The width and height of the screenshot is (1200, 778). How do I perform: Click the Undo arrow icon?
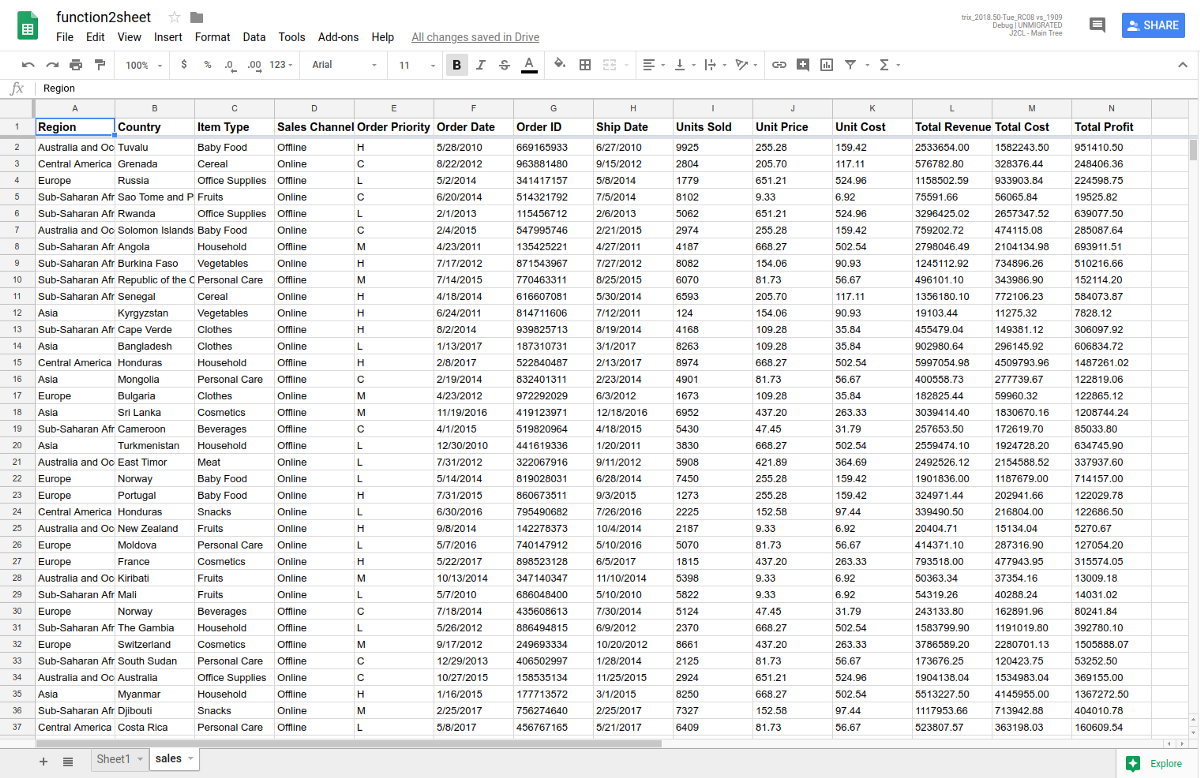28,65
